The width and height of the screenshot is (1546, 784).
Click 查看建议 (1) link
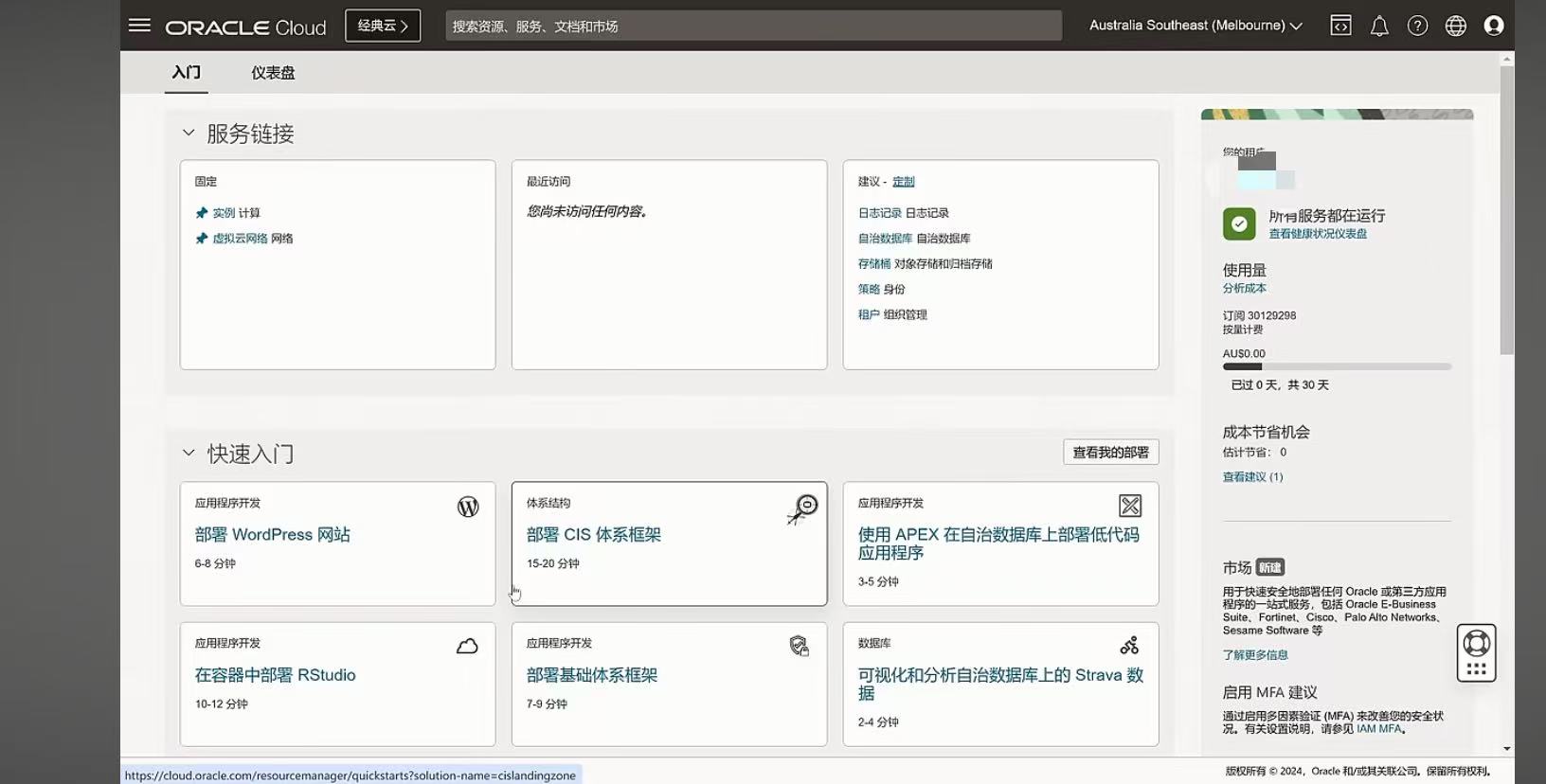tap(1252, 477)
